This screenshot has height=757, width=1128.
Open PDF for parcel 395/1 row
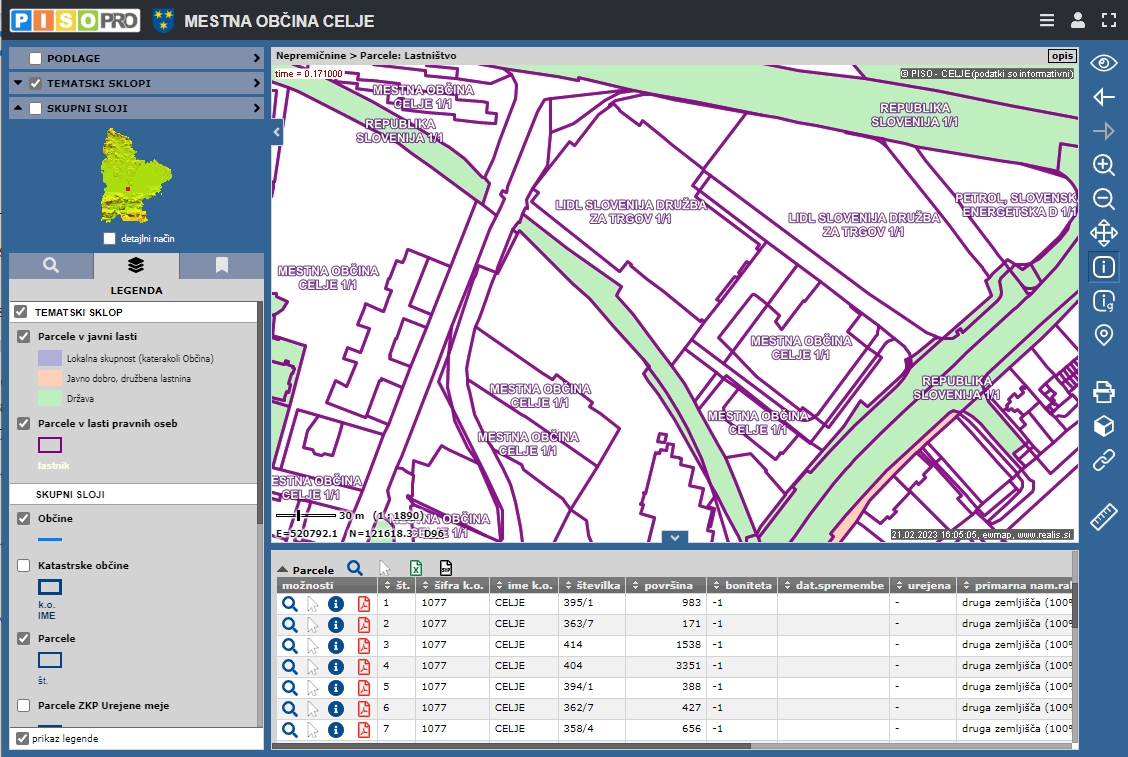tap(364, 604)
